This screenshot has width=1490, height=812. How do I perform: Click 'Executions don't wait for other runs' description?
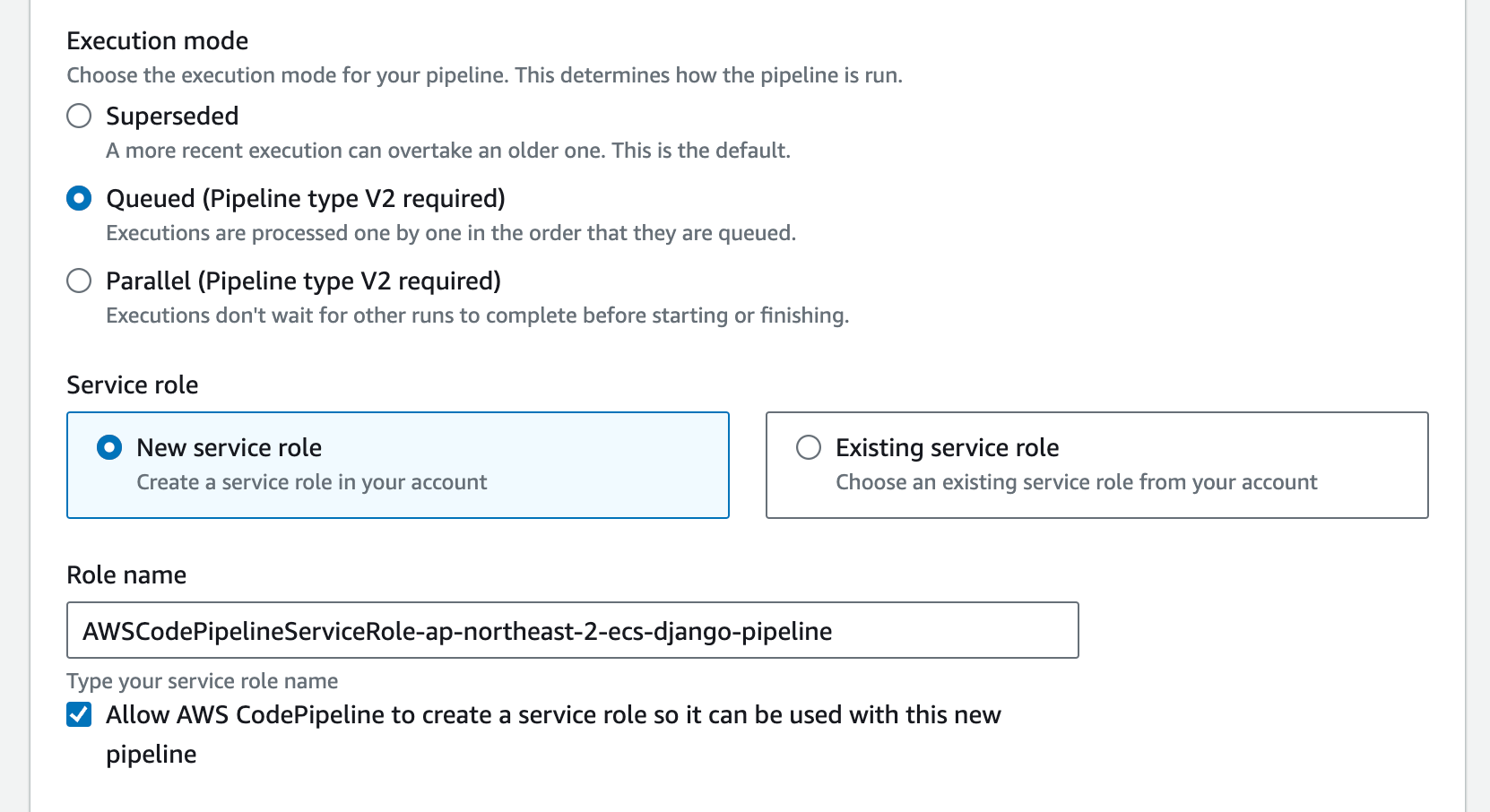pyautogui.click(x=477, y=315)
